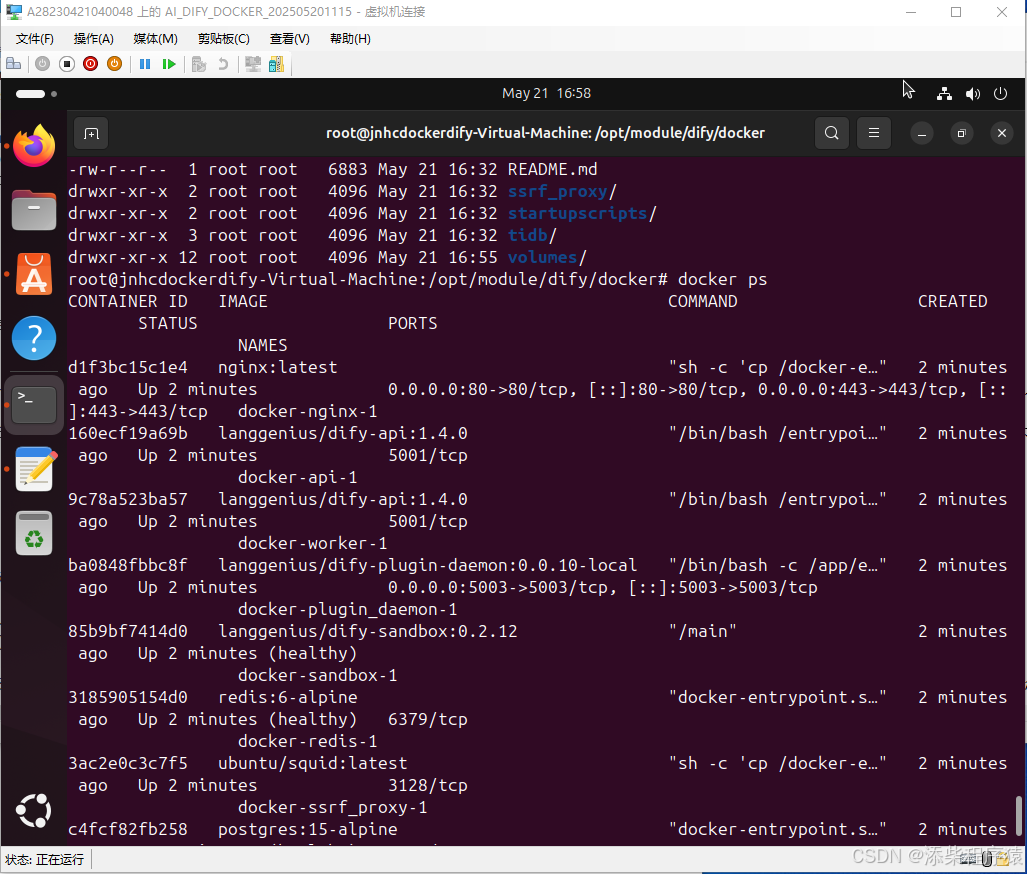Image resolution: width=1027 pixels, height=874 pixels.
Task: Revert the VM with undo arrow icon
Action: [x=223, y=64]
